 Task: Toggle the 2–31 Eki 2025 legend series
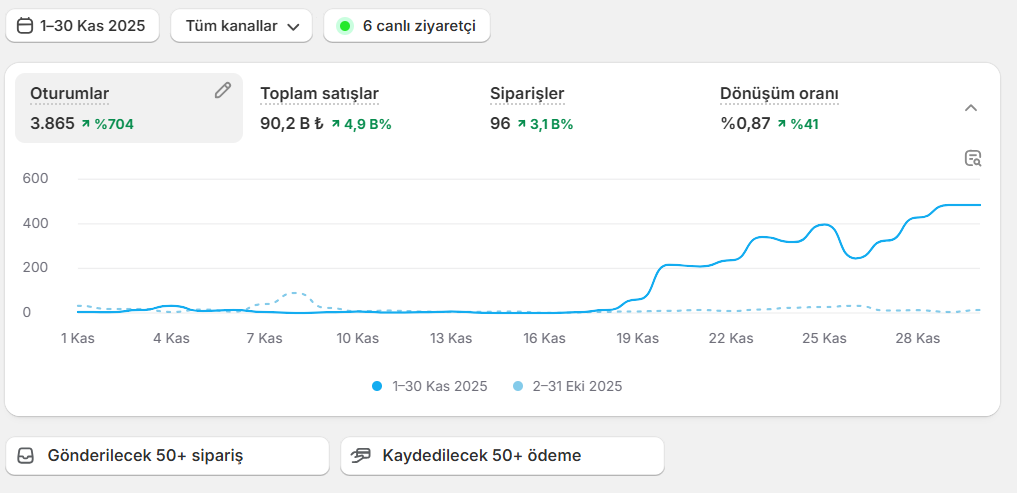(567, 386)
